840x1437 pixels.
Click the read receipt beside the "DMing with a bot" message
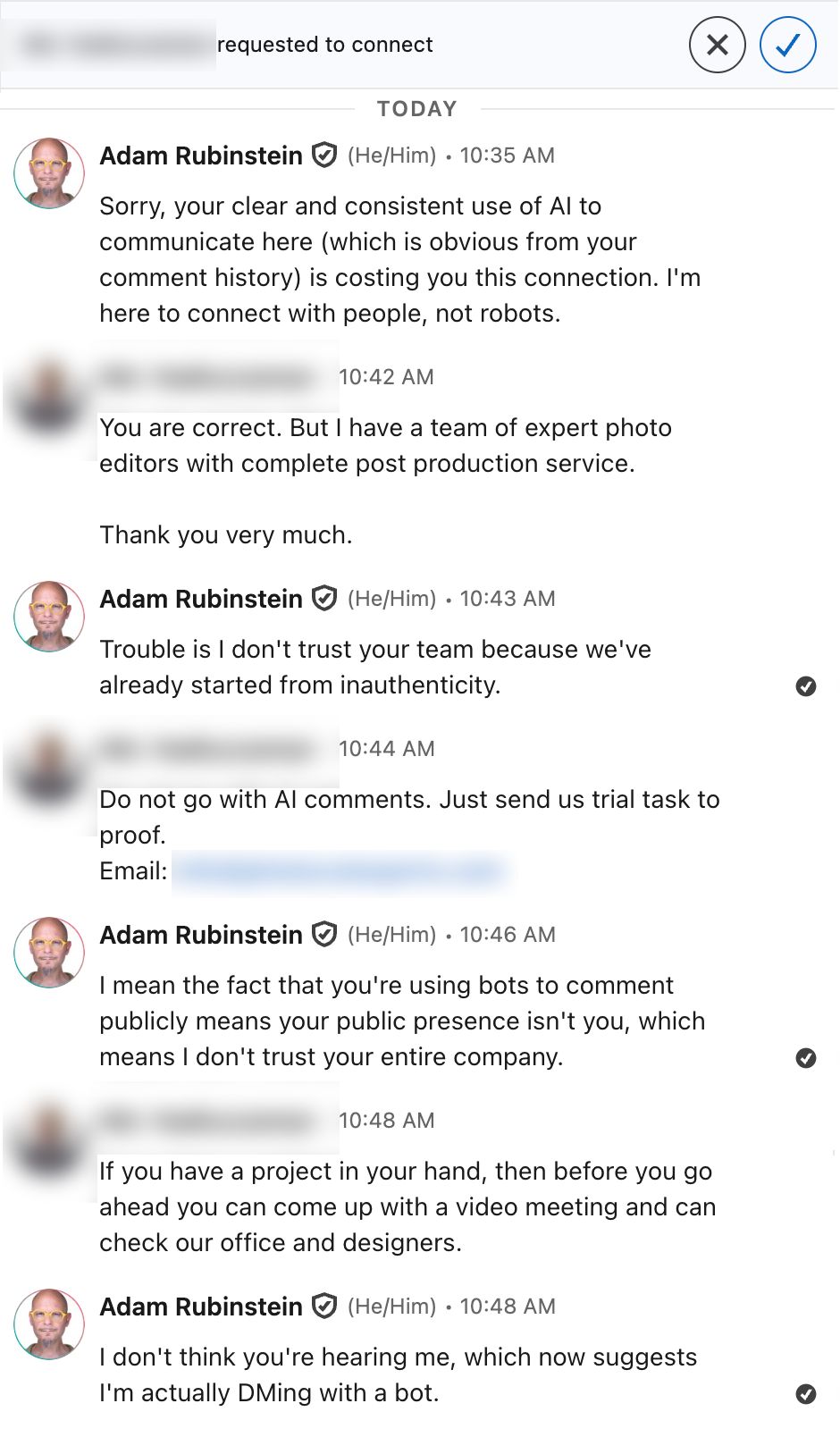(805, 1394)
